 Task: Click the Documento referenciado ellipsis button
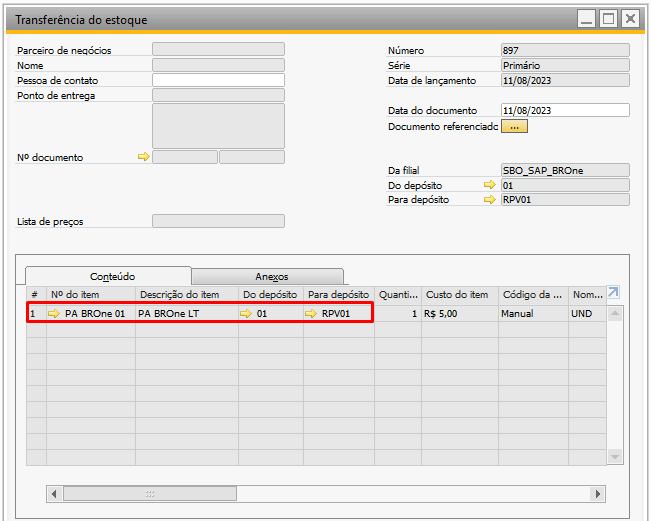tap(515, 127)
